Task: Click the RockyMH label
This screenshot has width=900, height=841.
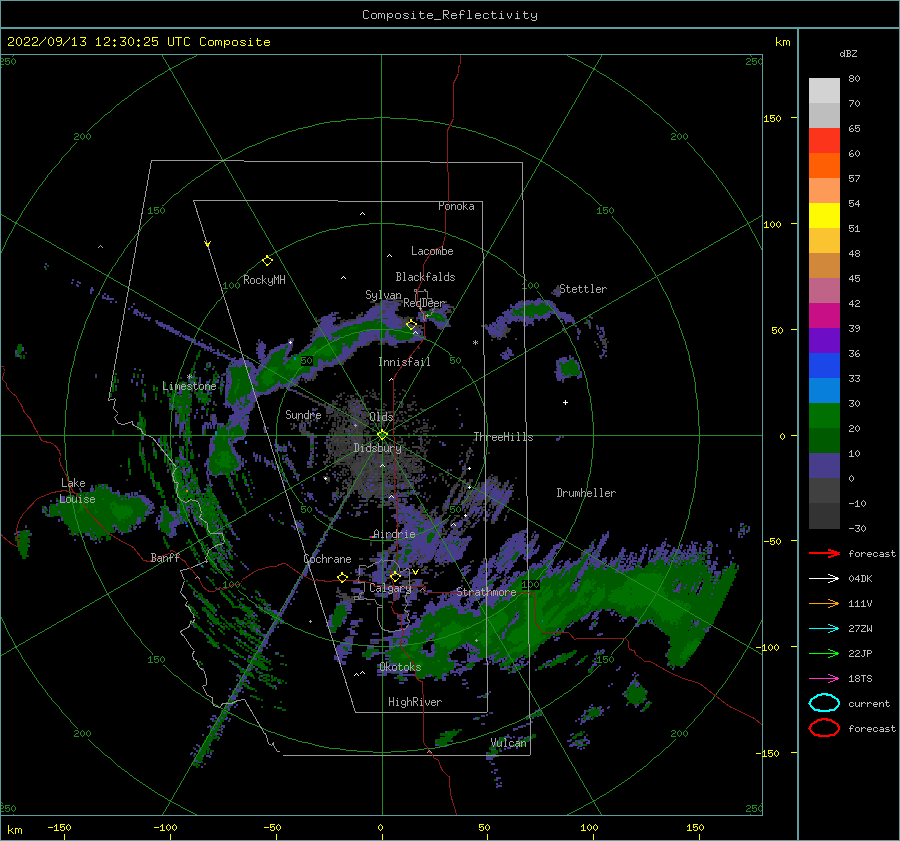Action: (x=264, y=280)
